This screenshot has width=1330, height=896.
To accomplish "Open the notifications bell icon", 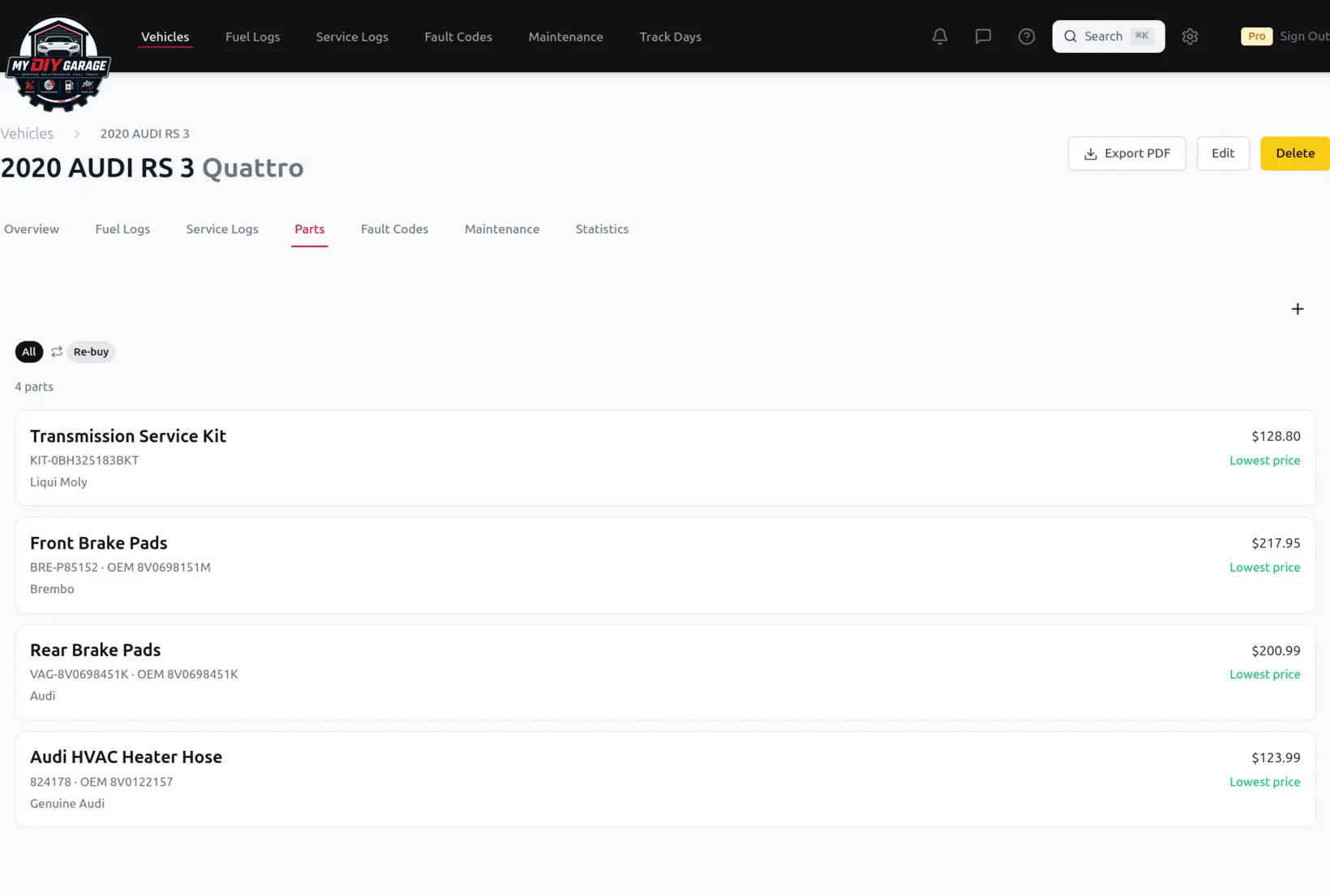I will pyautogui.click(x=939, y=36).
